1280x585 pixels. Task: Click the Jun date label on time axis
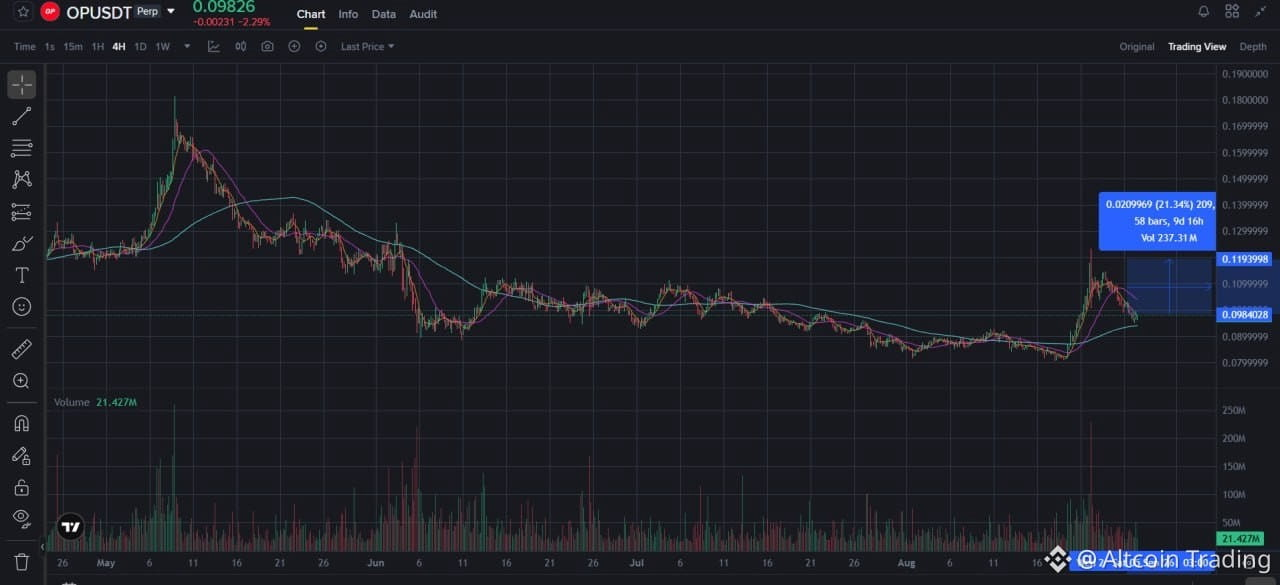click(x=375, y=563)
